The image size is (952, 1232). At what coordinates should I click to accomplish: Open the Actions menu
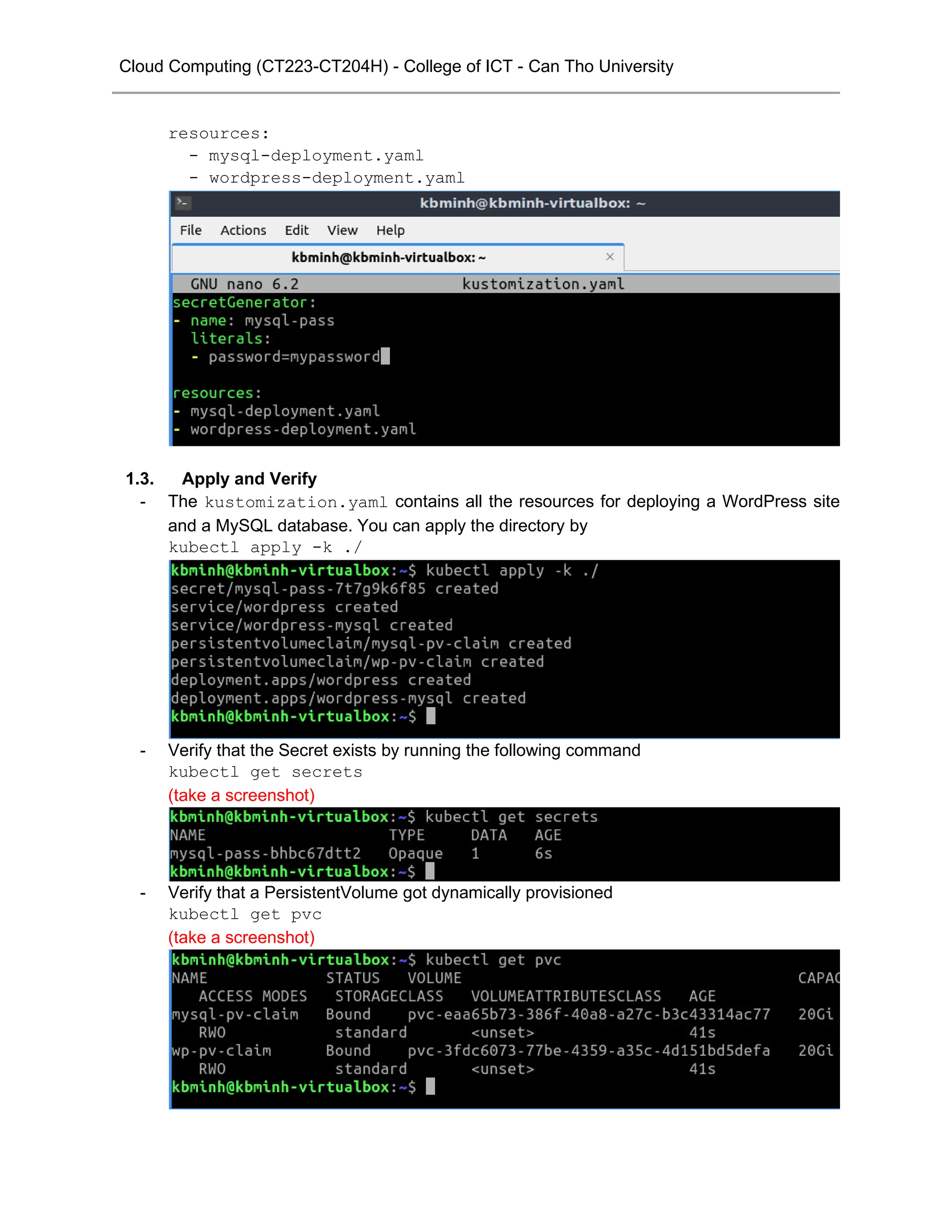coord(243,230)
